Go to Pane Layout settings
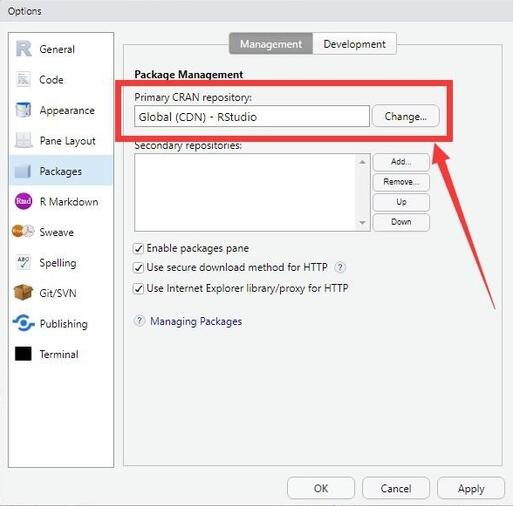Viewport: 513px width, 506px height. coord(68,141)
